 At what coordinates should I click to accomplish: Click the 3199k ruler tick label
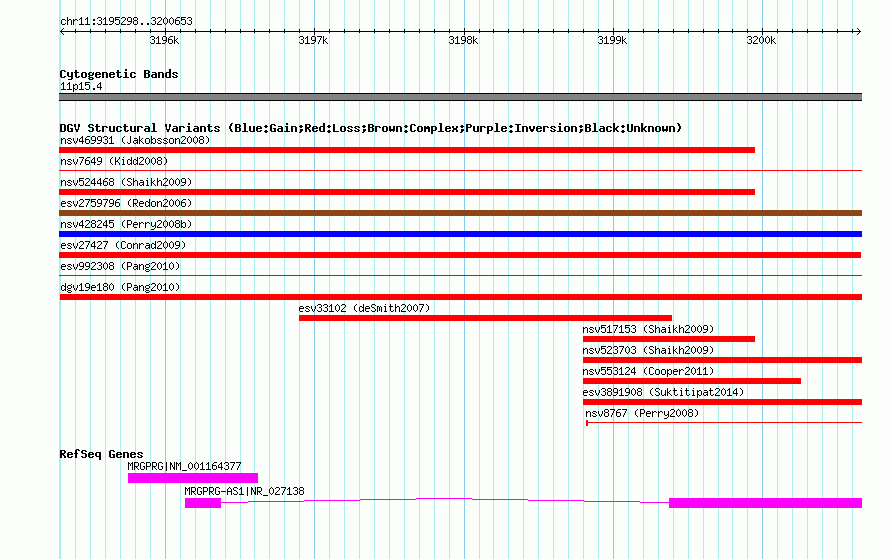(x=612, y=40)
